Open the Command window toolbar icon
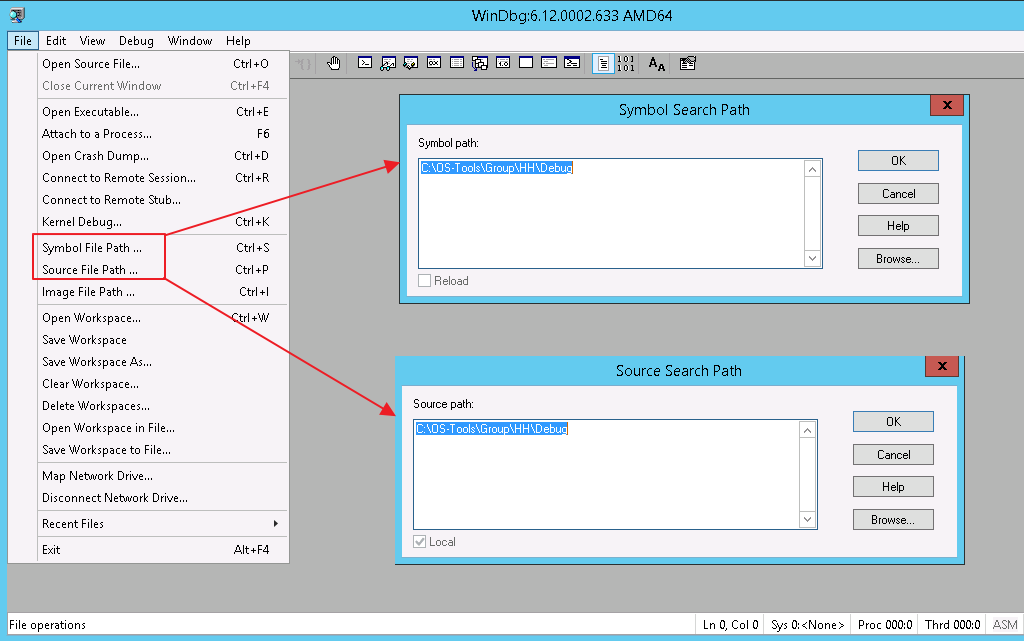The width and height of the screenshot is (1024, 641). pyautogui.click(x=365, y=63)
